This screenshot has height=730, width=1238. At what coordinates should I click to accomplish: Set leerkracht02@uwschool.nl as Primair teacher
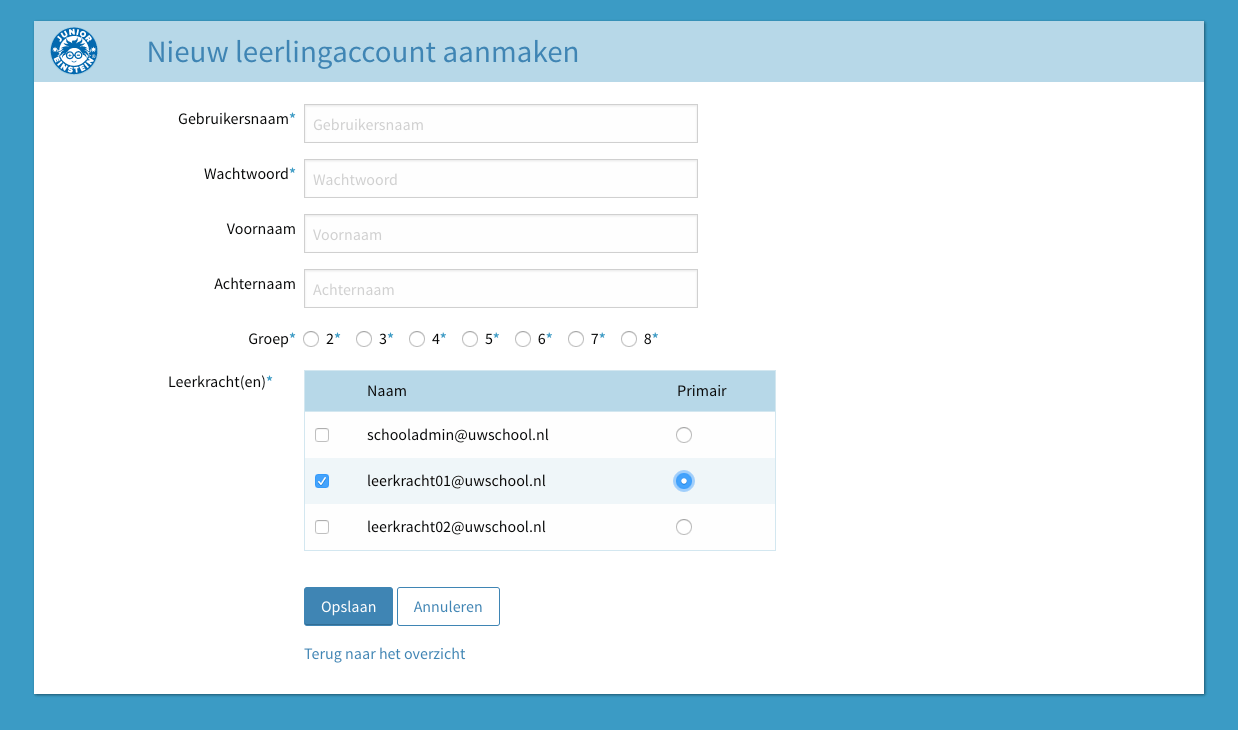click(x=684, y=527)
